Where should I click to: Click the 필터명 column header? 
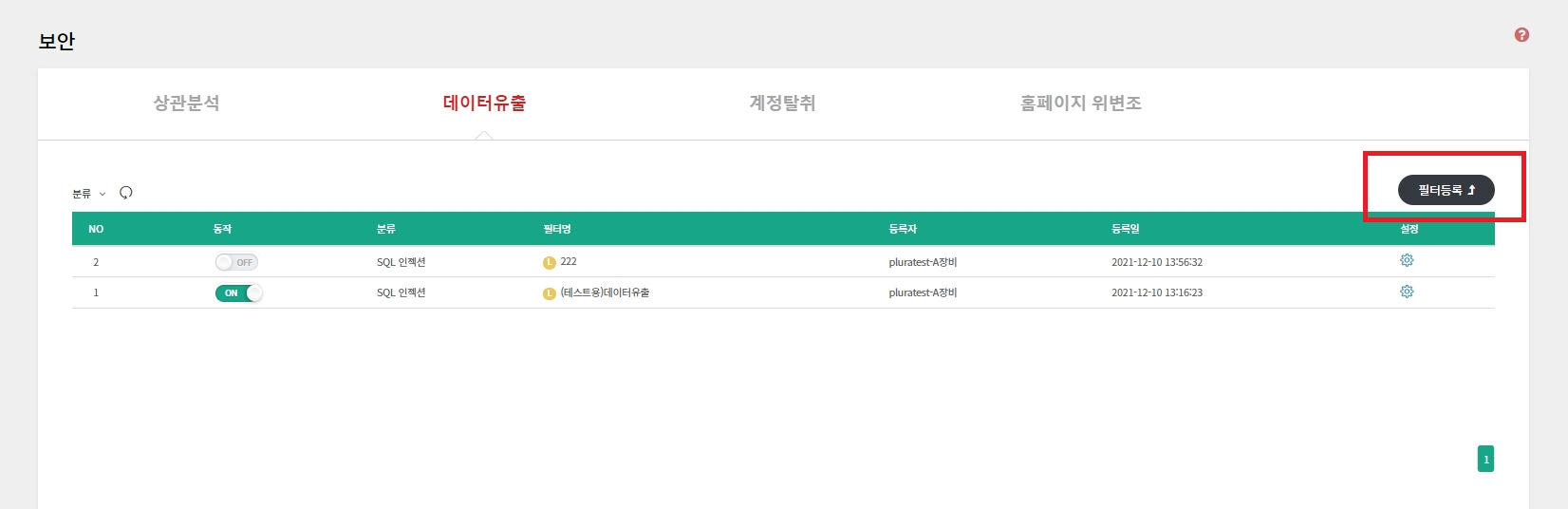pyautogui.click(x=556, y=229)
